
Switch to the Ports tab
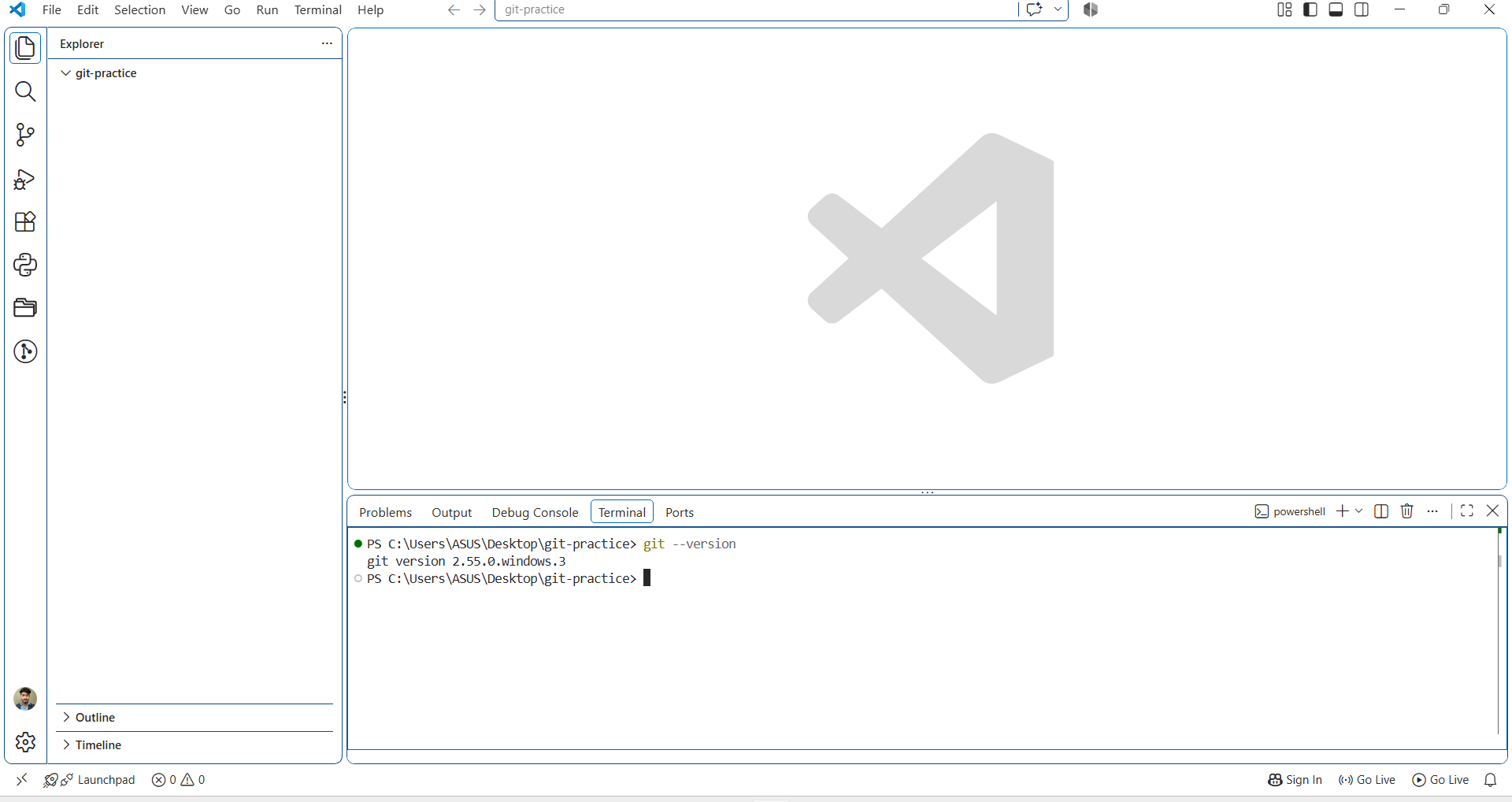(680, 512)
